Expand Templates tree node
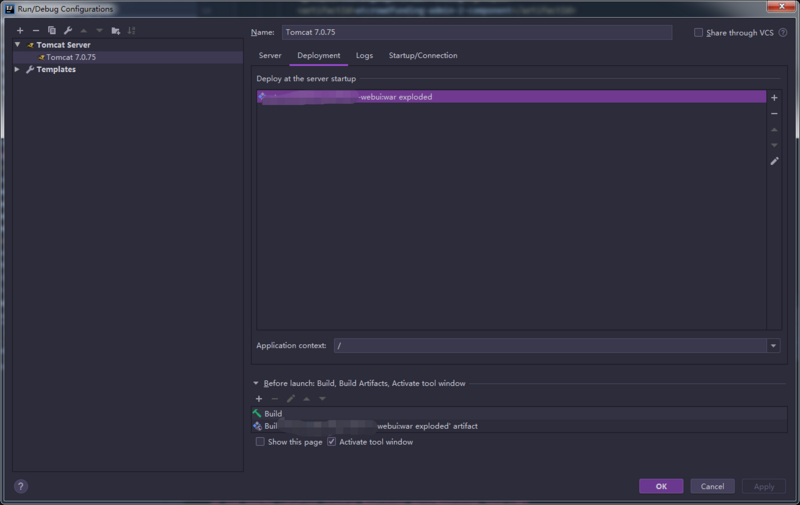The image size is (800, 505). tap(17, 69)
